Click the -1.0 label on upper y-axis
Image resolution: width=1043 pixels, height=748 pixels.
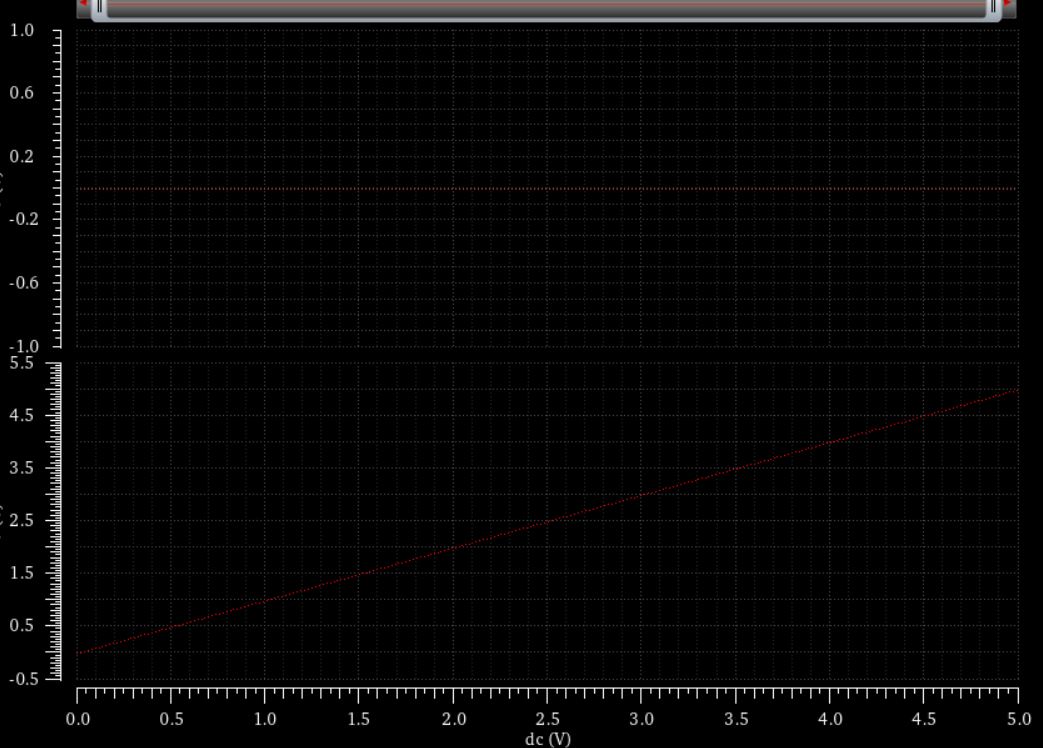pos(20,346)
